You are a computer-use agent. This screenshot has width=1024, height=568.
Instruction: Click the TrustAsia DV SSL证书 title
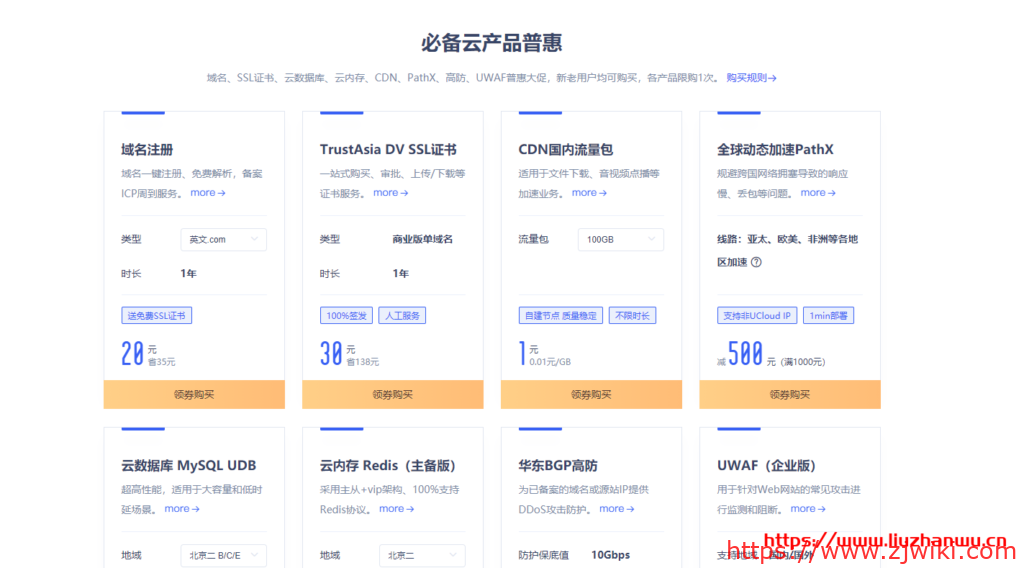tap(388, 150)
